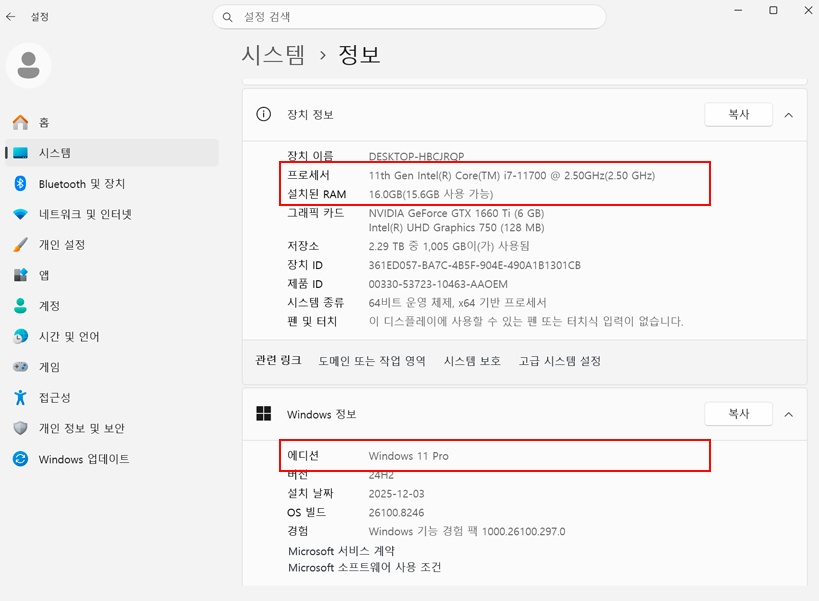Open 앱 settings page
Viewport: 819px width, 601px height.
click(x=111, y=275)
